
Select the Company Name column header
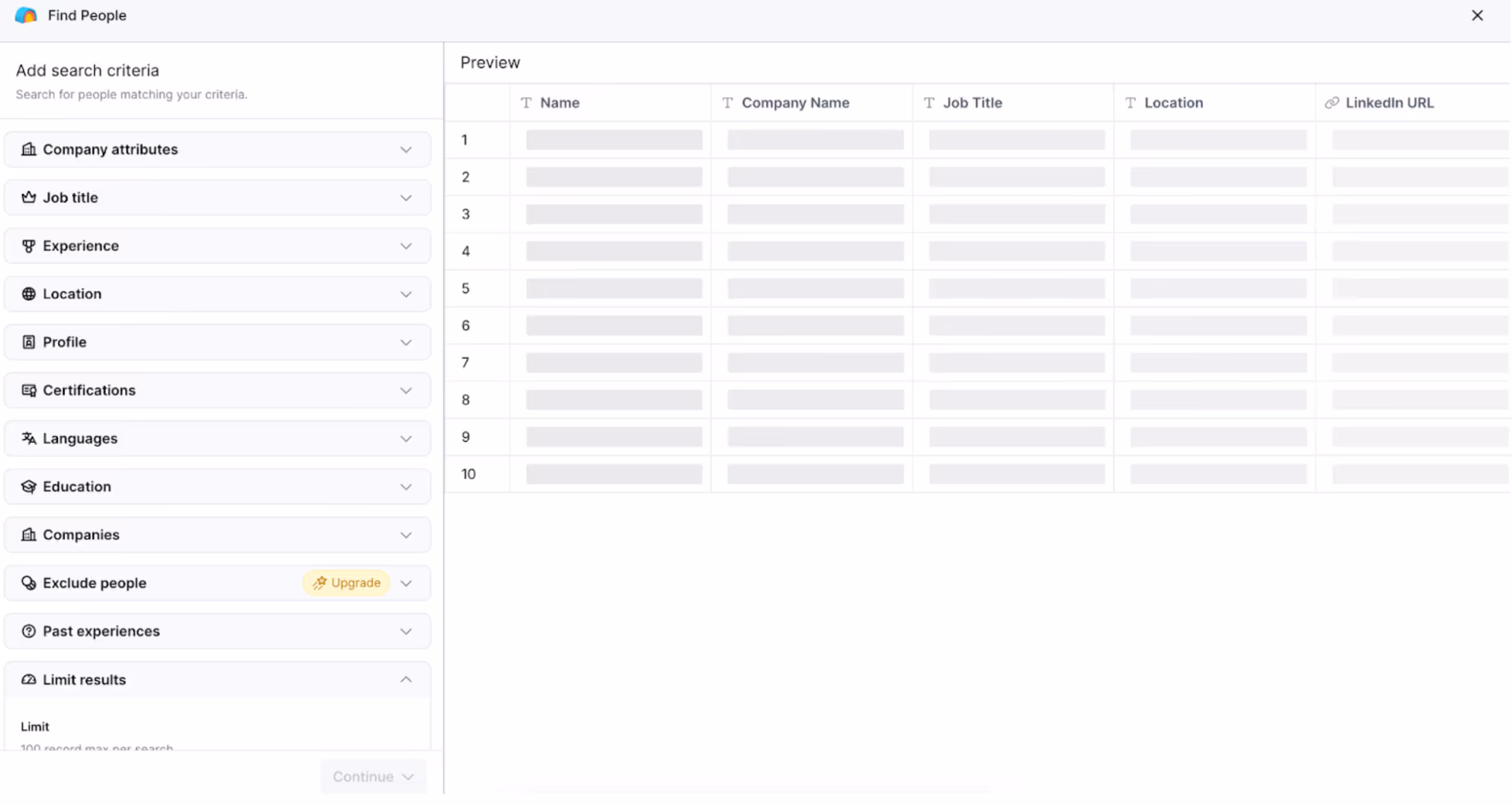click(x=795, y=103)
